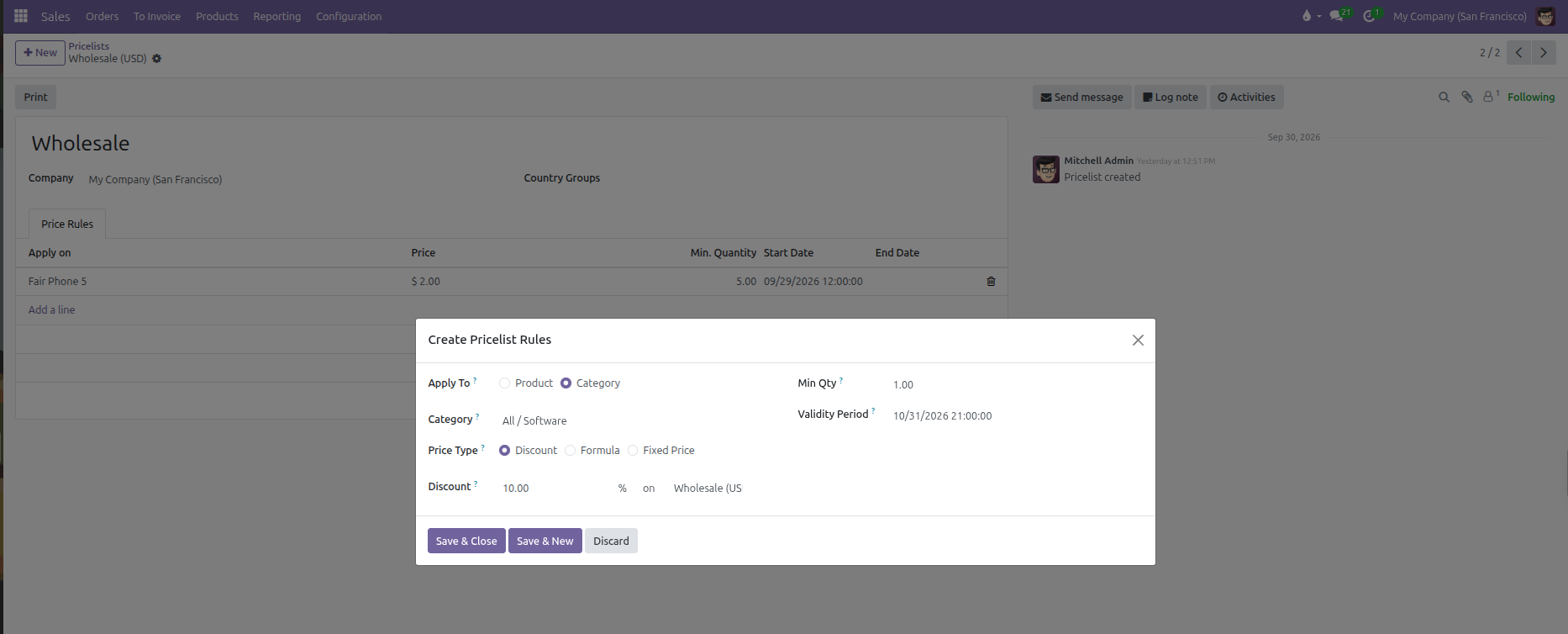1568x634 pixels.
Task: Close the Create Pricelist Rules dialog
Action: 1138,340
